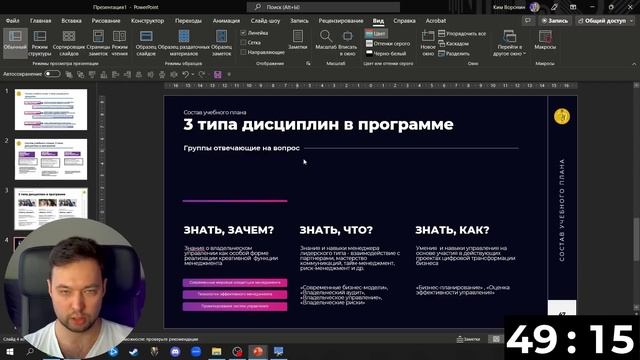This screenshot has height=360, width=640.
Task: Click Разделить move split
Action: click(x=454, y=53)
